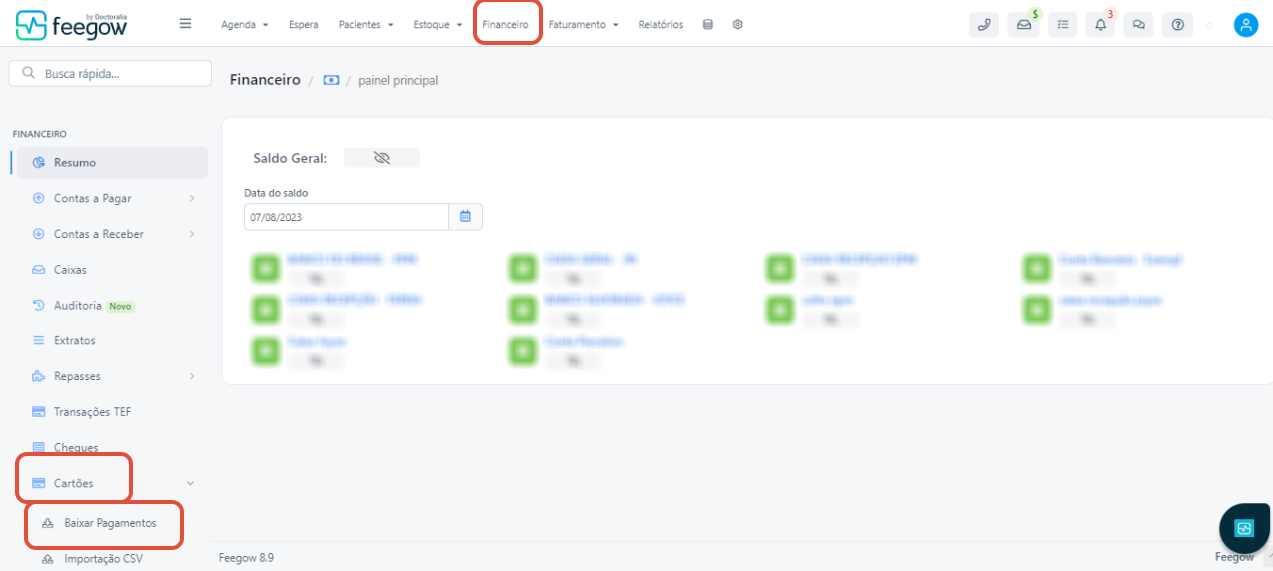
Task: Open the Agenda dropdown menu
Action: 245,25
